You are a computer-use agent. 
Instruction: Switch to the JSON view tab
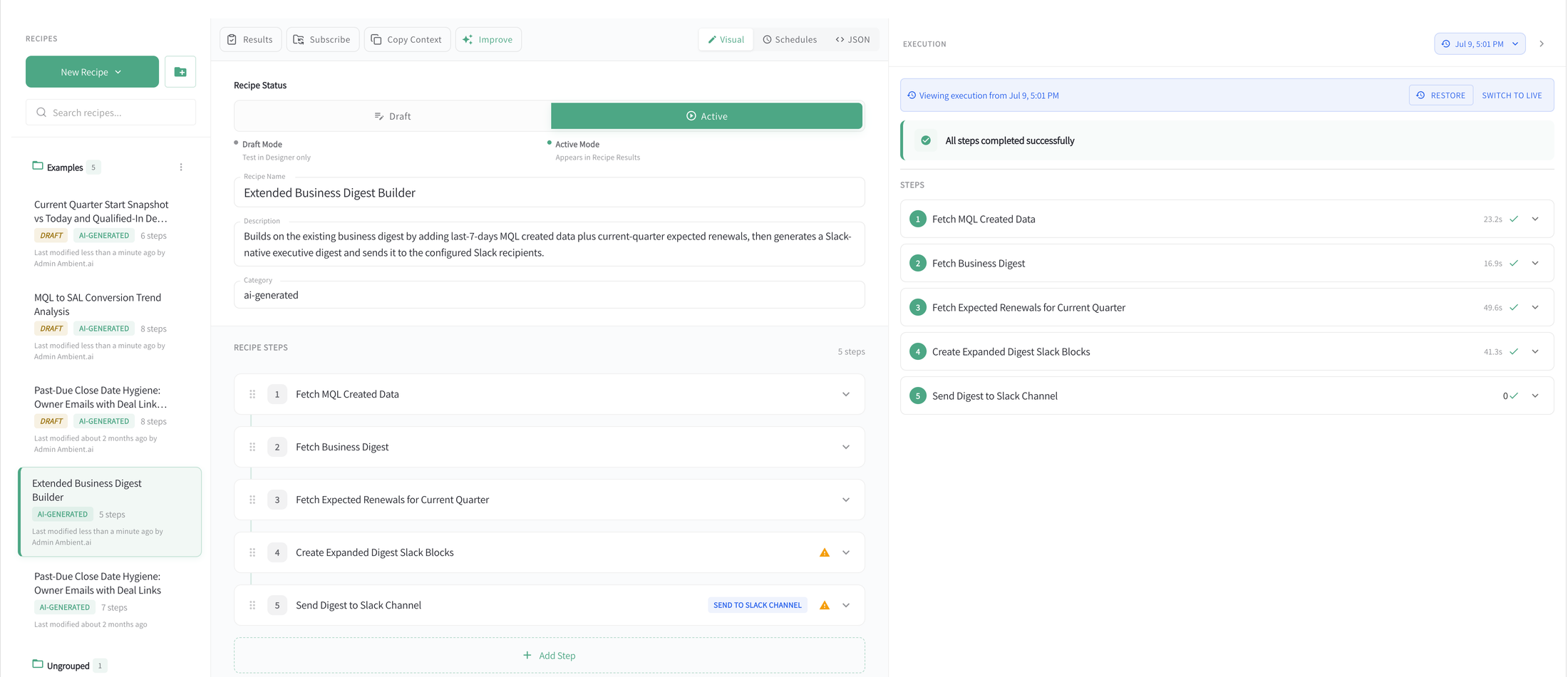852,39
